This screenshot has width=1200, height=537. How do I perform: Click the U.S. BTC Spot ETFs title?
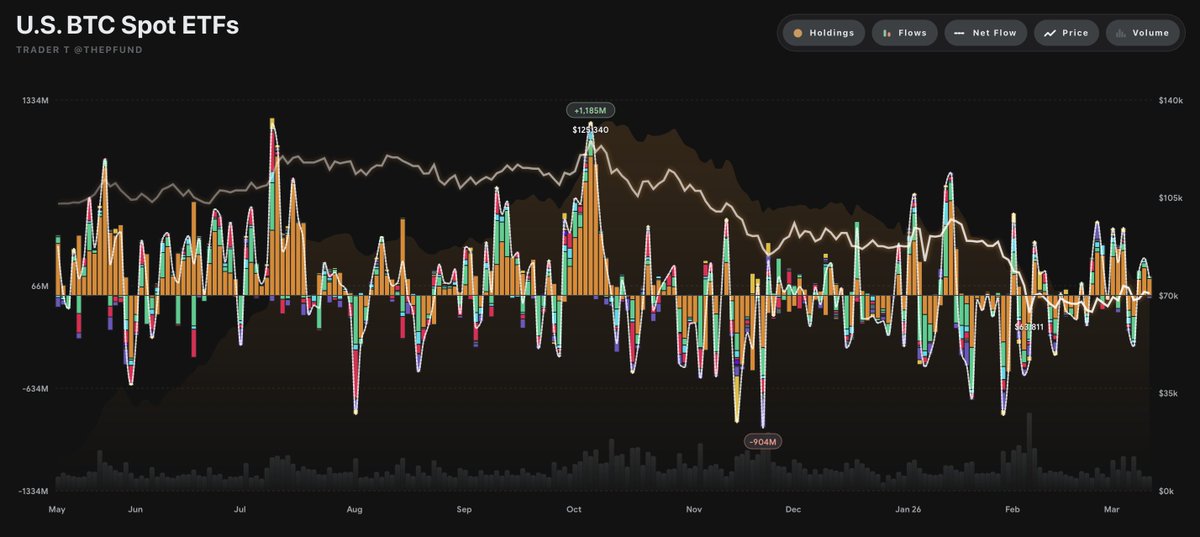[x=127, y=26]
